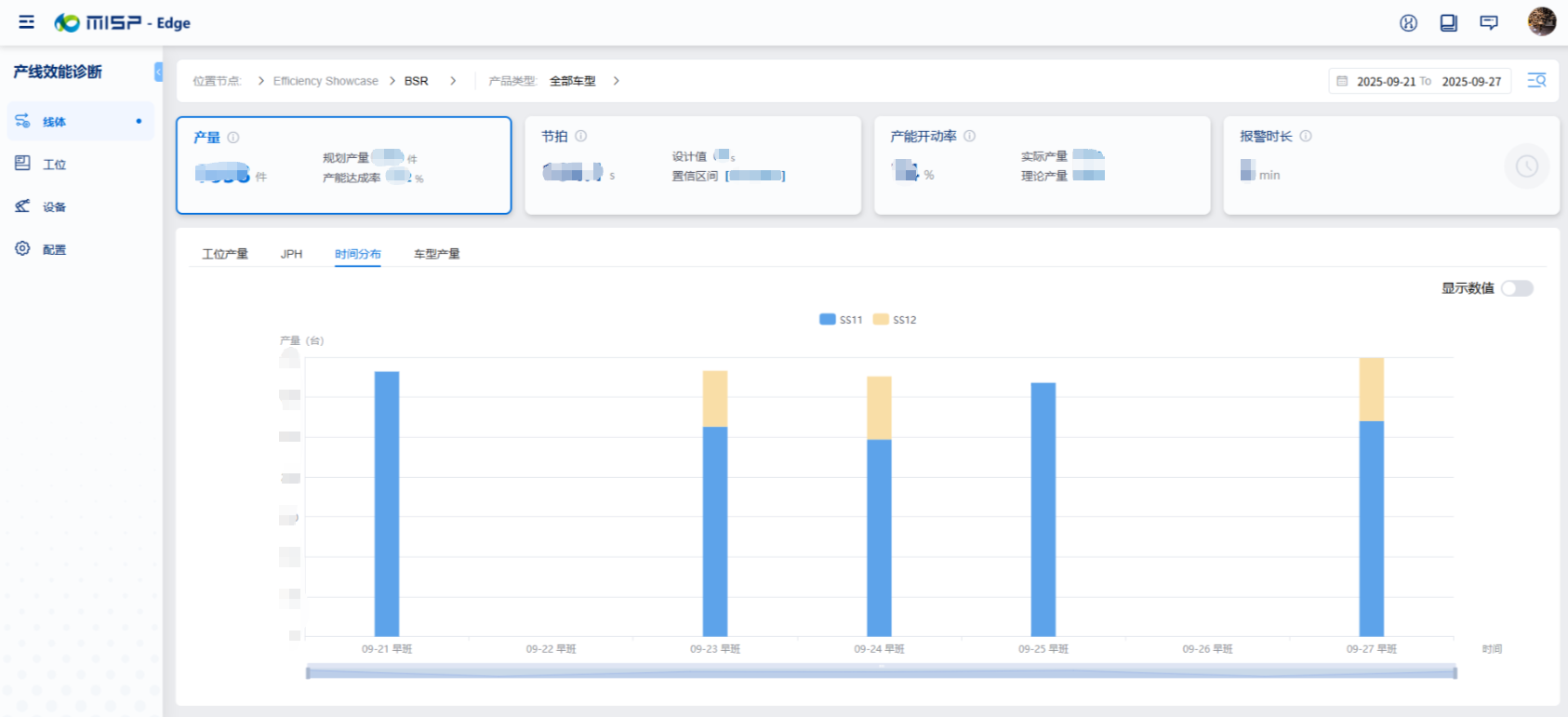Open the documentation book icon
Screen dimensions: 1568x717
pyautogui.click(x=1448, y=23)
